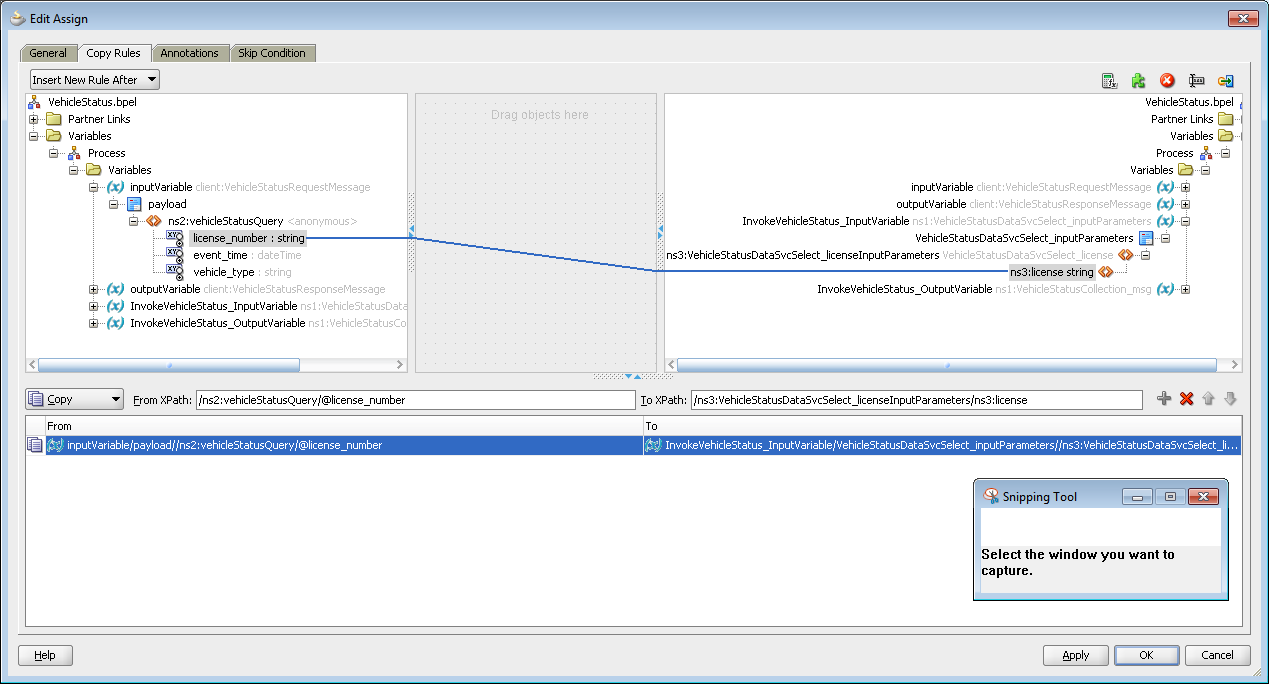Select the Copy Rules tab
This screenshot has width=1269, height=684.
[x=113, y=52]
